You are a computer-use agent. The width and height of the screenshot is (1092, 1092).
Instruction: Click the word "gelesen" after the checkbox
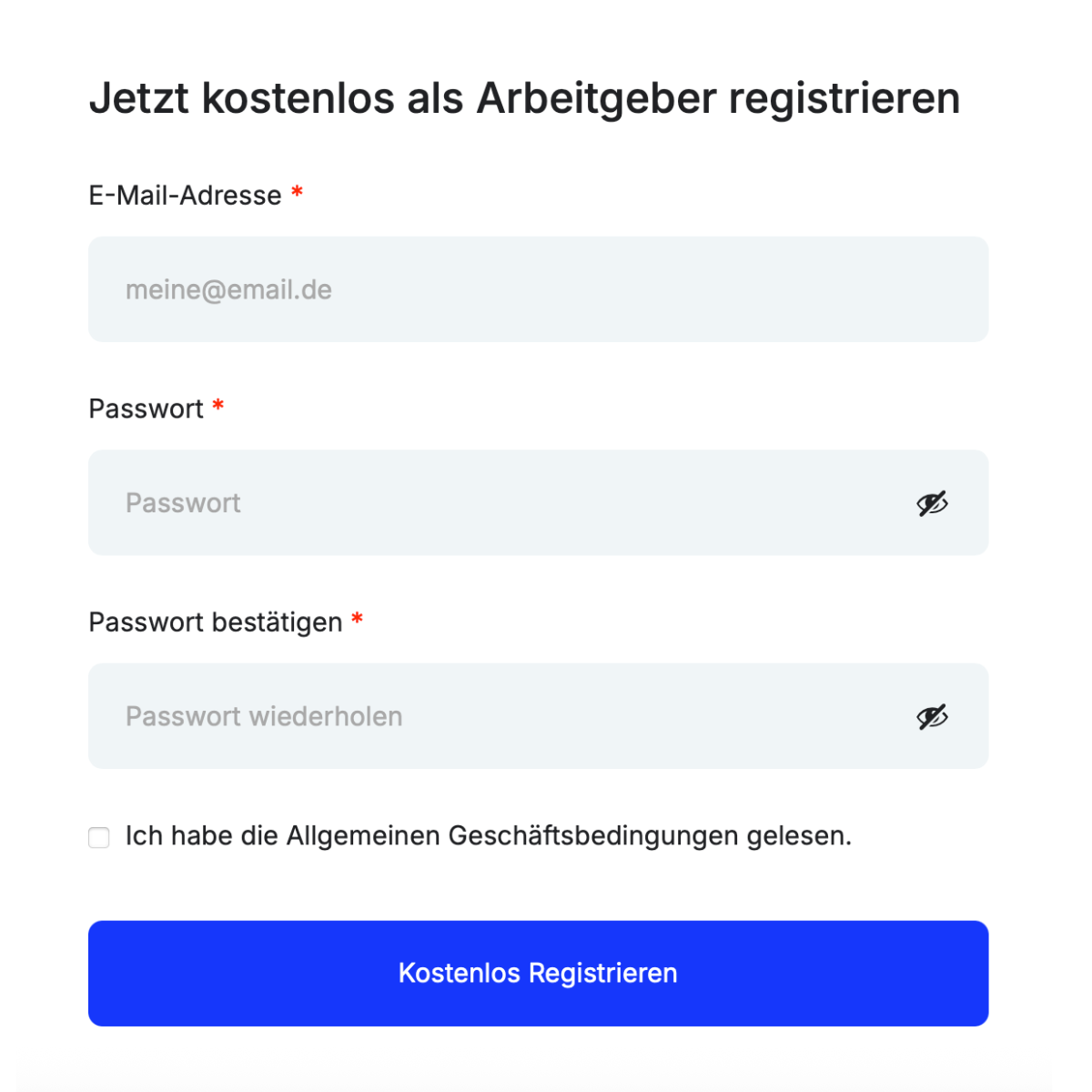point(797,835)
